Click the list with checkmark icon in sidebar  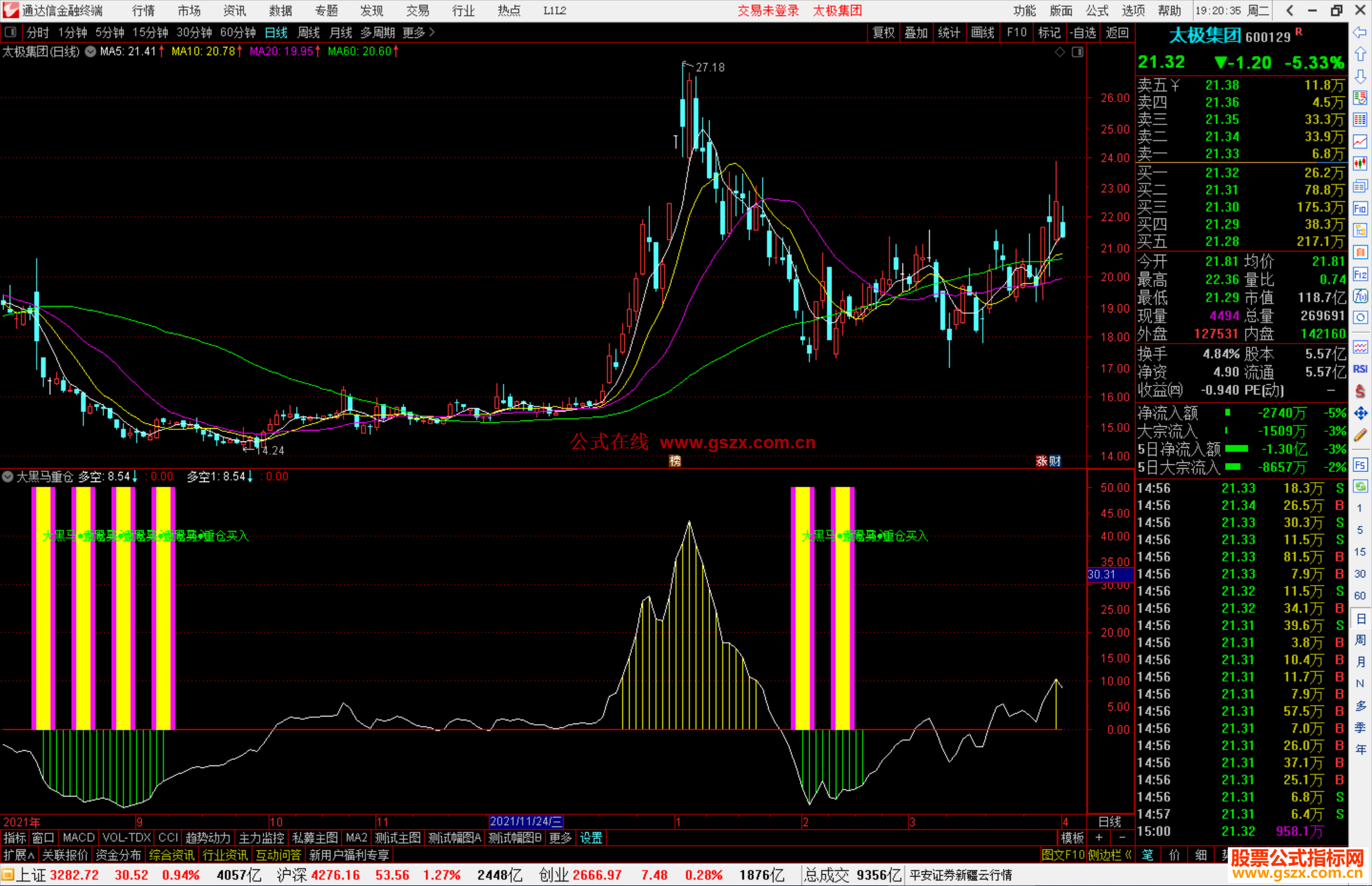click(1360, 98)
